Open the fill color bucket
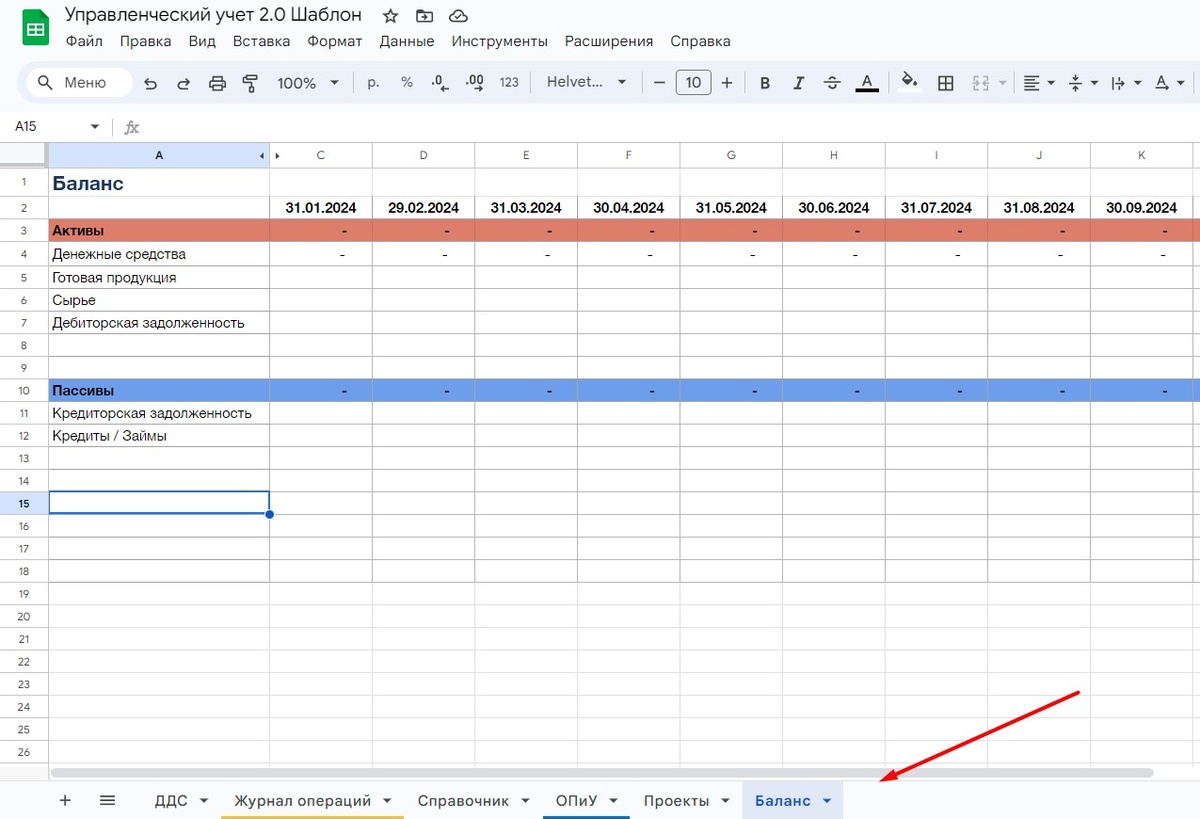The image size is (1200, 819). 909,83
